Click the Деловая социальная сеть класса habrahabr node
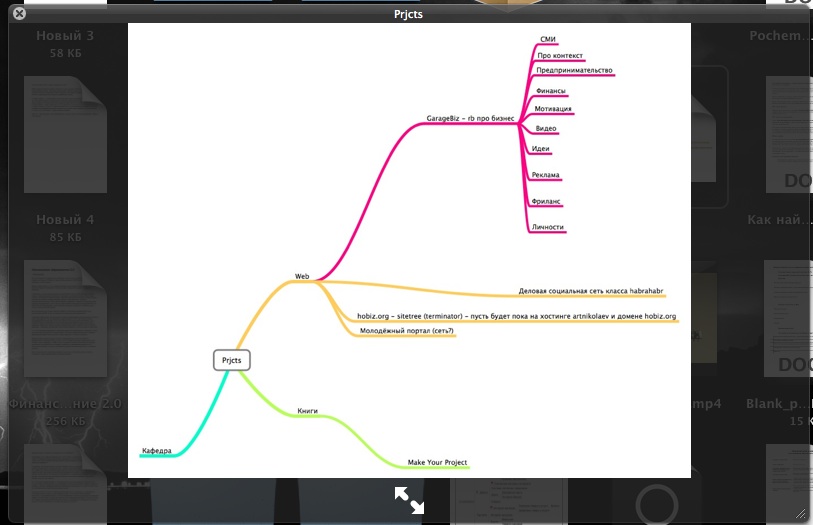This screenshot has height=525, width=813. pos(591,292)
